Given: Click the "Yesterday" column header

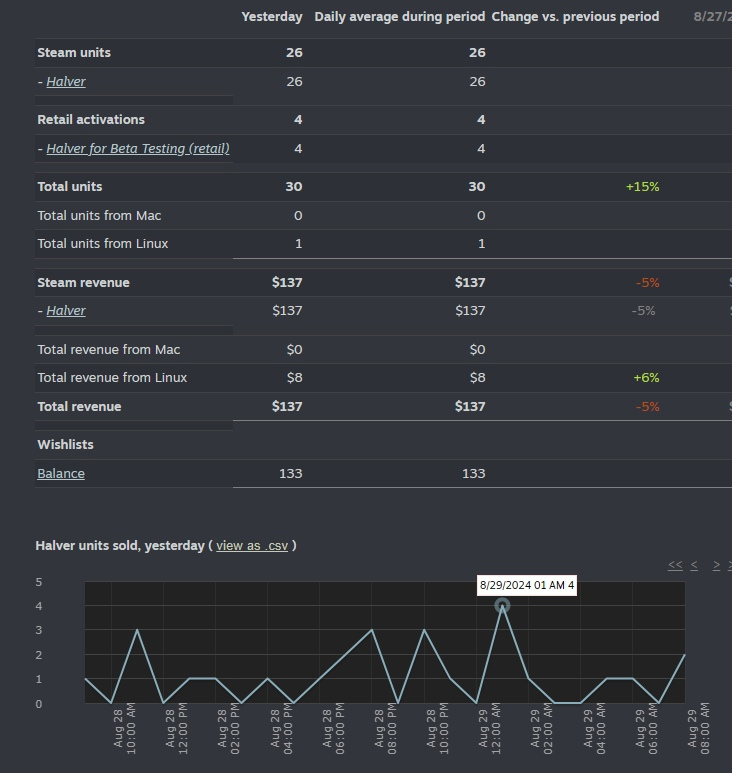Looking at the screenshot, I should (x=272, y=17).
